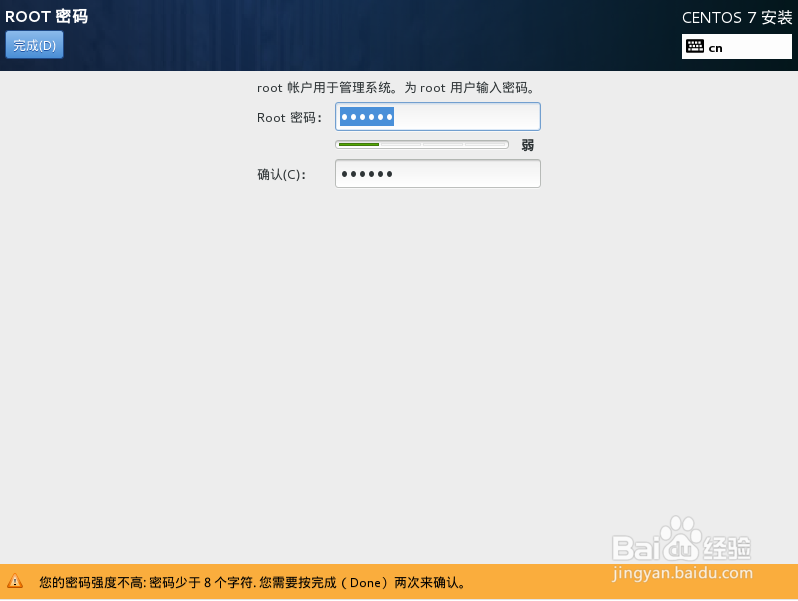The image size is (798, 601).
Task: Click the 确认(C) field label
Action: coord(281,175)
